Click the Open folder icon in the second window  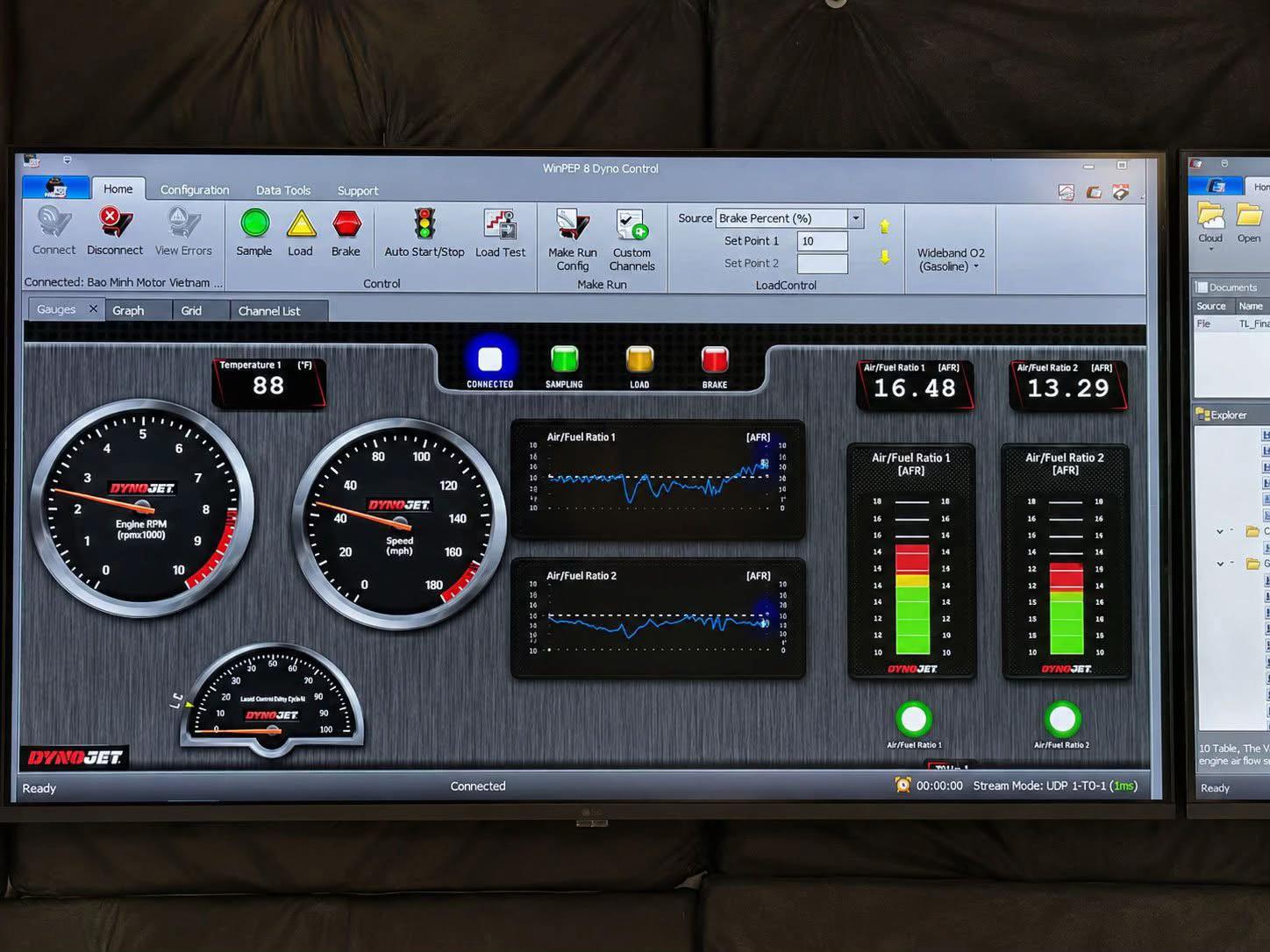pyautogui.click(x=1249, y=215)
